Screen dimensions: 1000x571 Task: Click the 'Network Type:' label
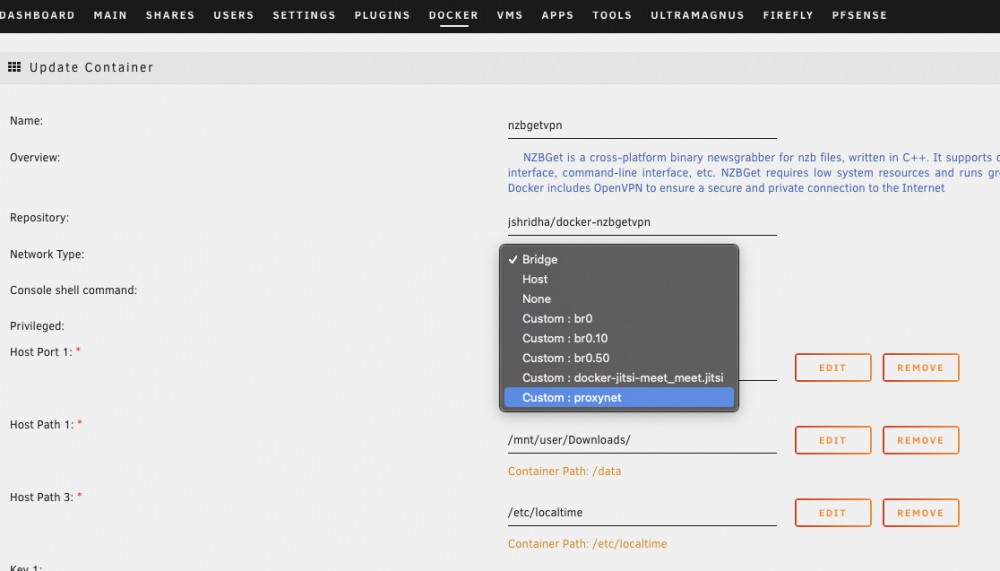coord(47,255)
